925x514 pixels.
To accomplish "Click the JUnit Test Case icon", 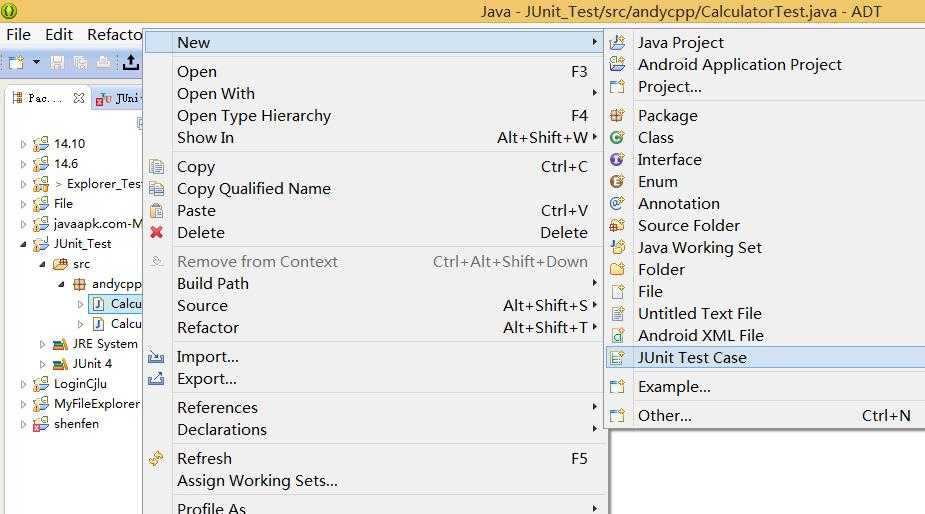I will (x=617, y=358).
